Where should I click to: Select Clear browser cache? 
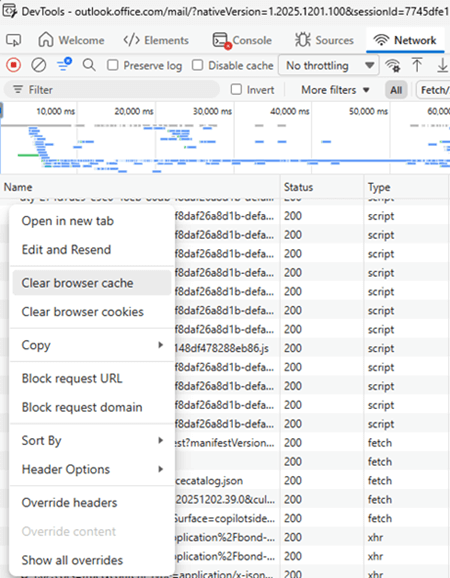click(x=92, y=283)
